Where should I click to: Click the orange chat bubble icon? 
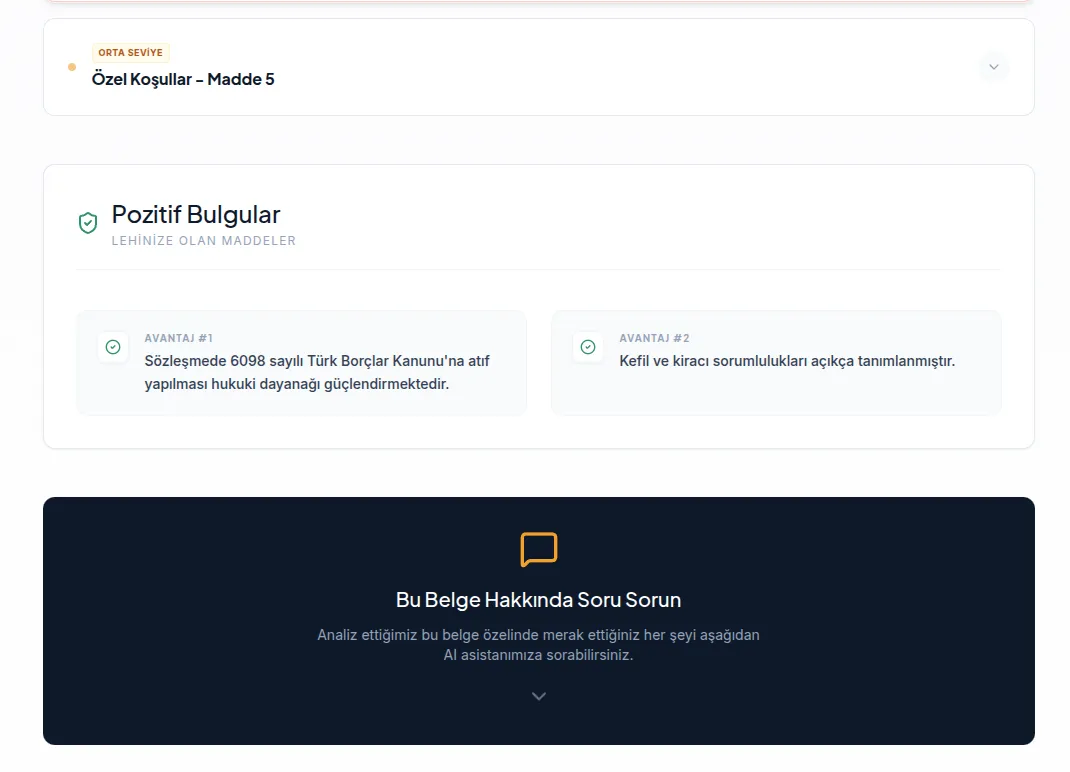[539, 550]
